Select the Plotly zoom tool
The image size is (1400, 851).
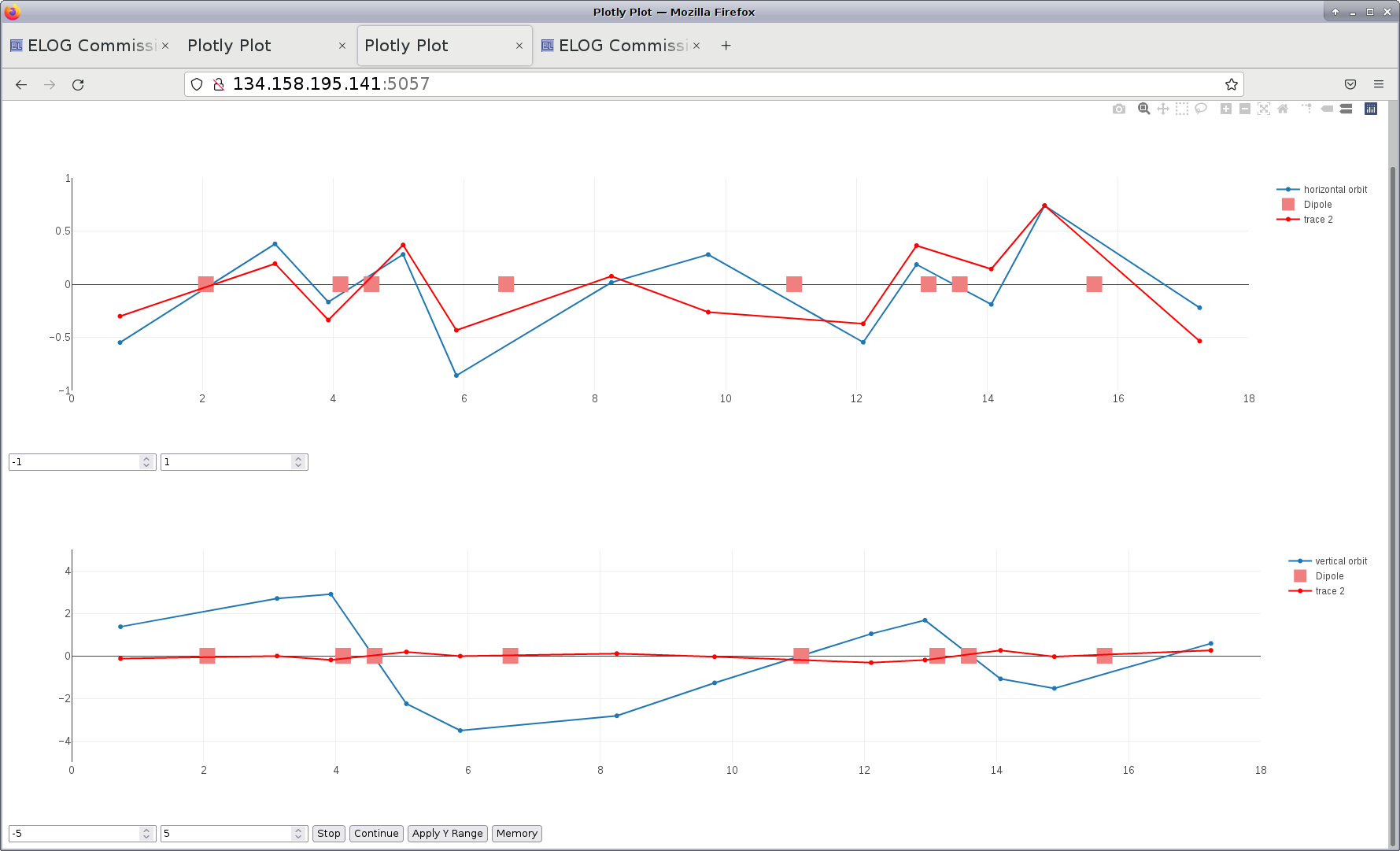click(1143, 109)
